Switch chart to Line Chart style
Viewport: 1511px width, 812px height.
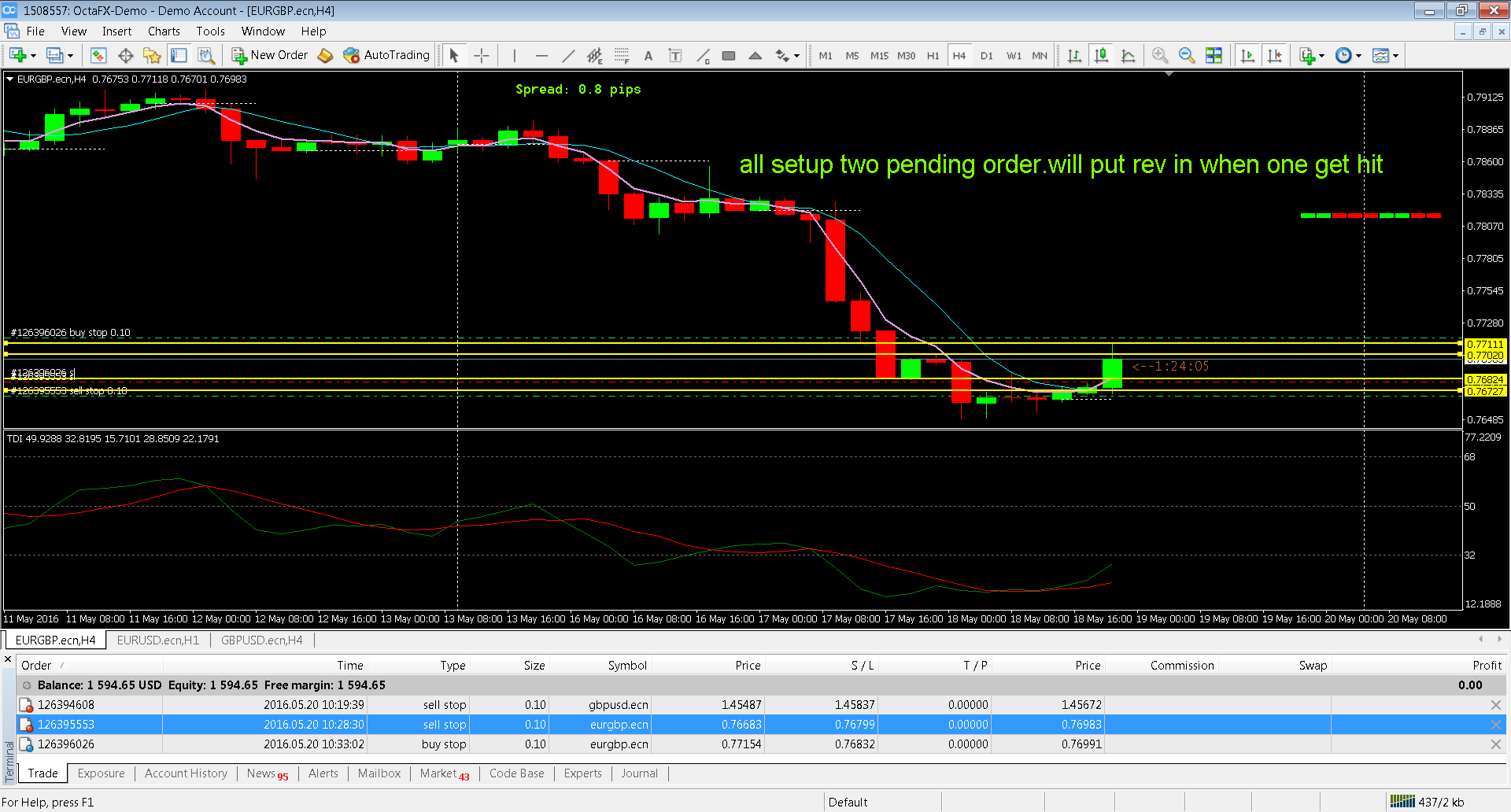(x=1128, y=55)
